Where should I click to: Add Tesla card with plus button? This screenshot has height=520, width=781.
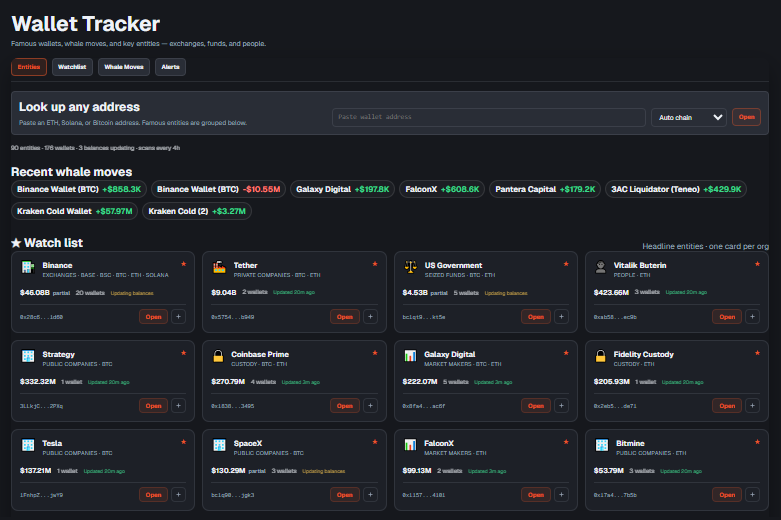pos(179,495)
